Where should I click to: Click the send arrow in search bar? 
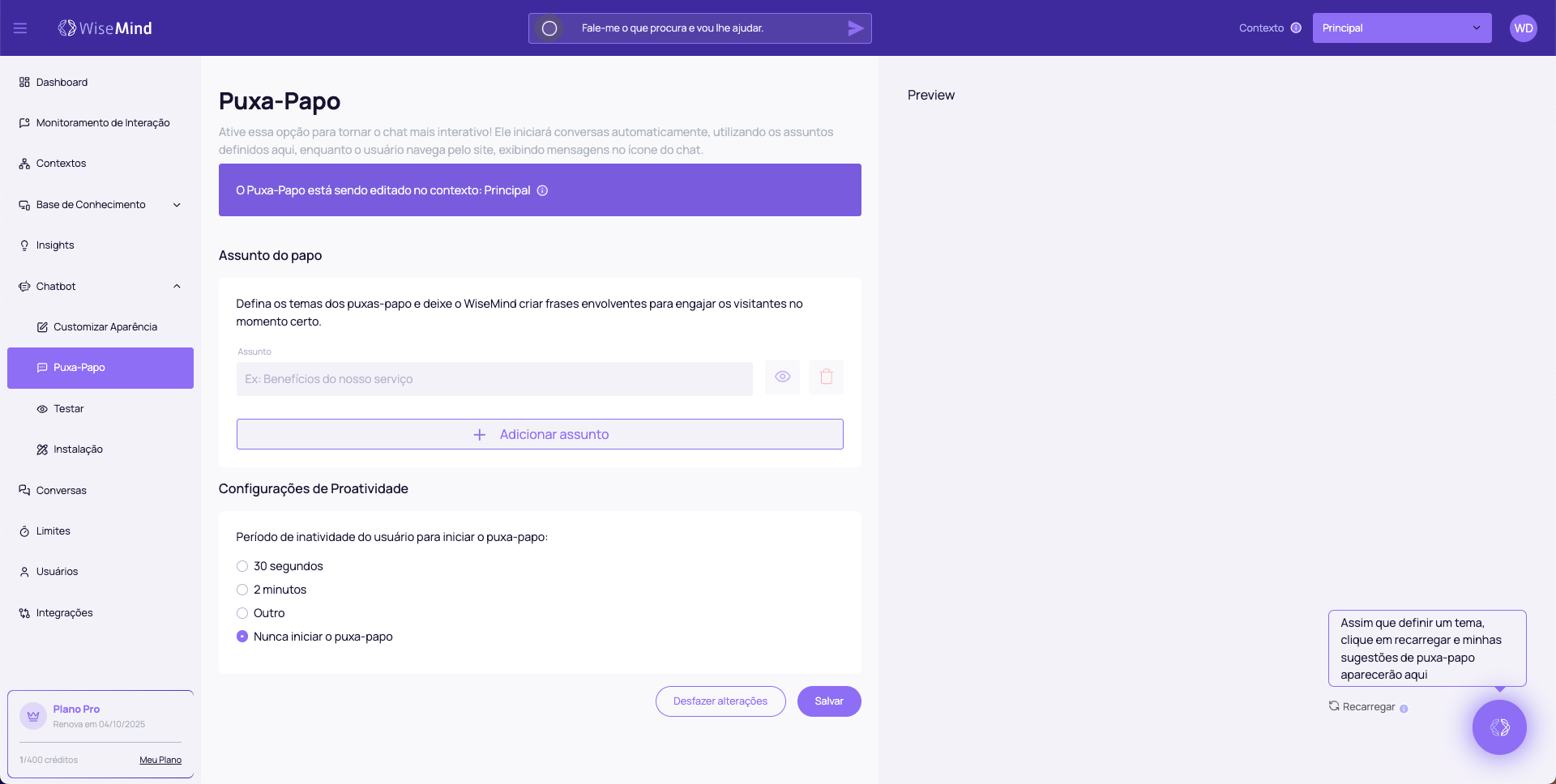855,28
